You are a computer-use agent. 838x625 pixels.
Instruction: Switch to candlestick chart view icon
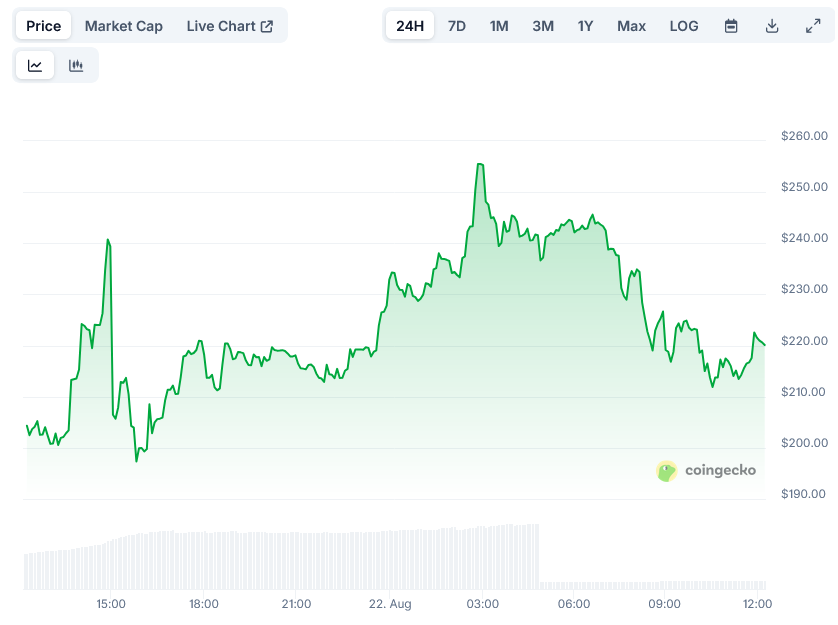(76, 66)
